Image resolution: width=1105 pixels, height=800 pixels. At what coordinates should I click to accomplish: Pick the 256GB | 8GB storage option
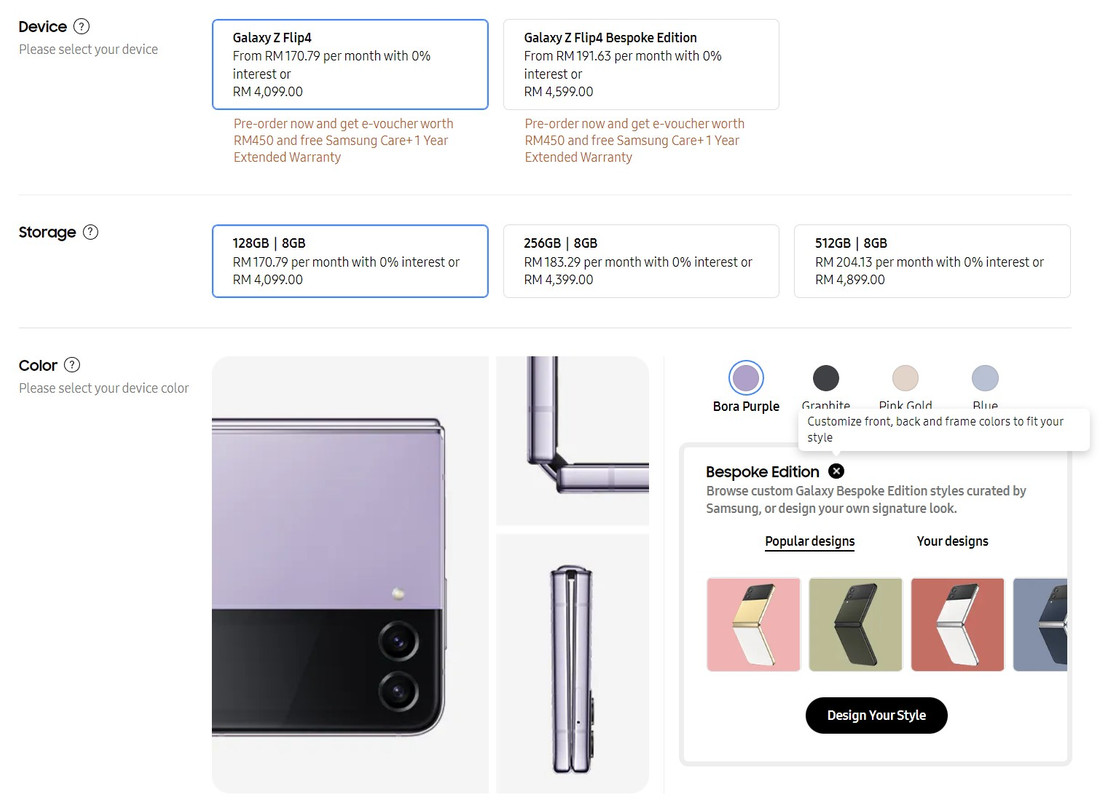coord(641,261)
